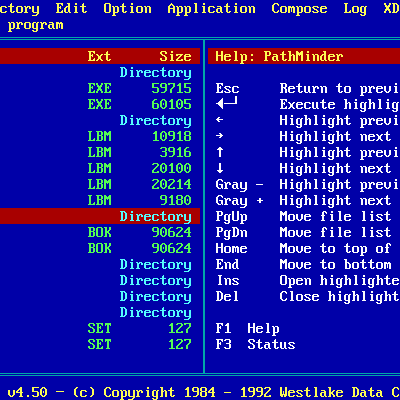Click the up arrow key symbol
Viewport: 400px width, 400px height.
[219, 152]
